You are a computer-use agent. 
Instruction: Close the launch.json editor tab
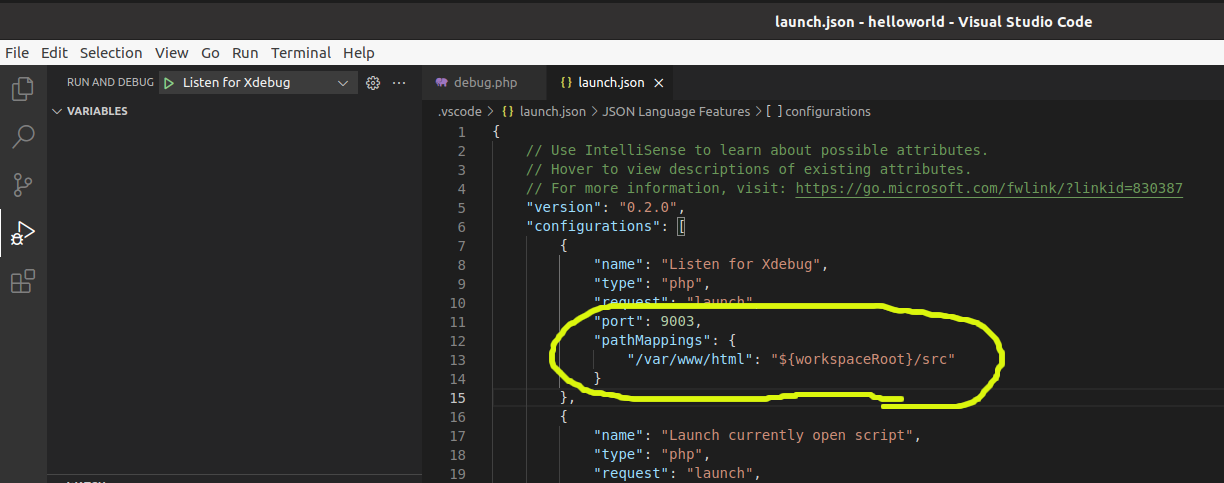(659, 83)
